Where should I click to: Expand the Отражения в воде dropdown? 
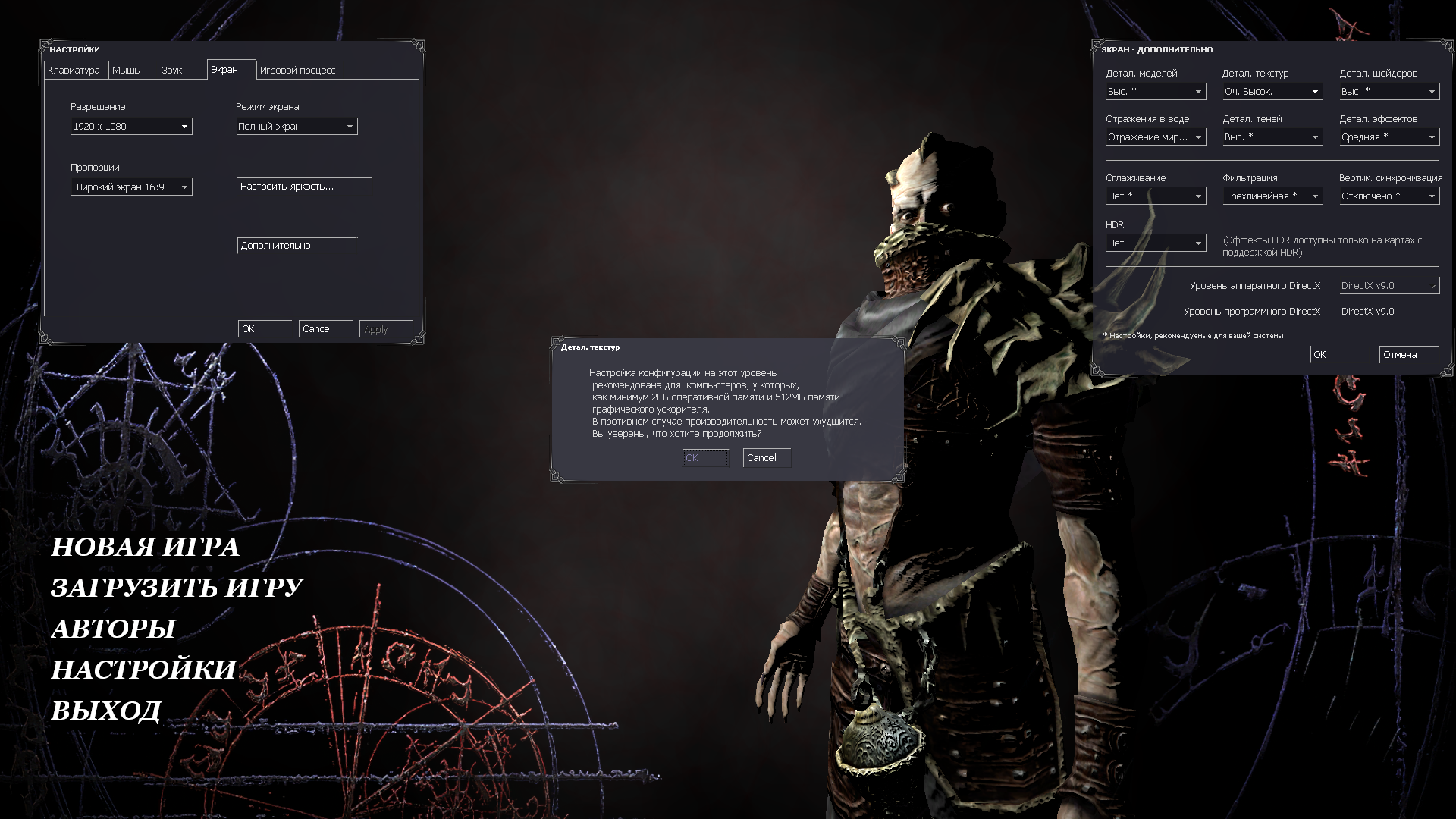pyautogui.click(x=1156, y=137)
